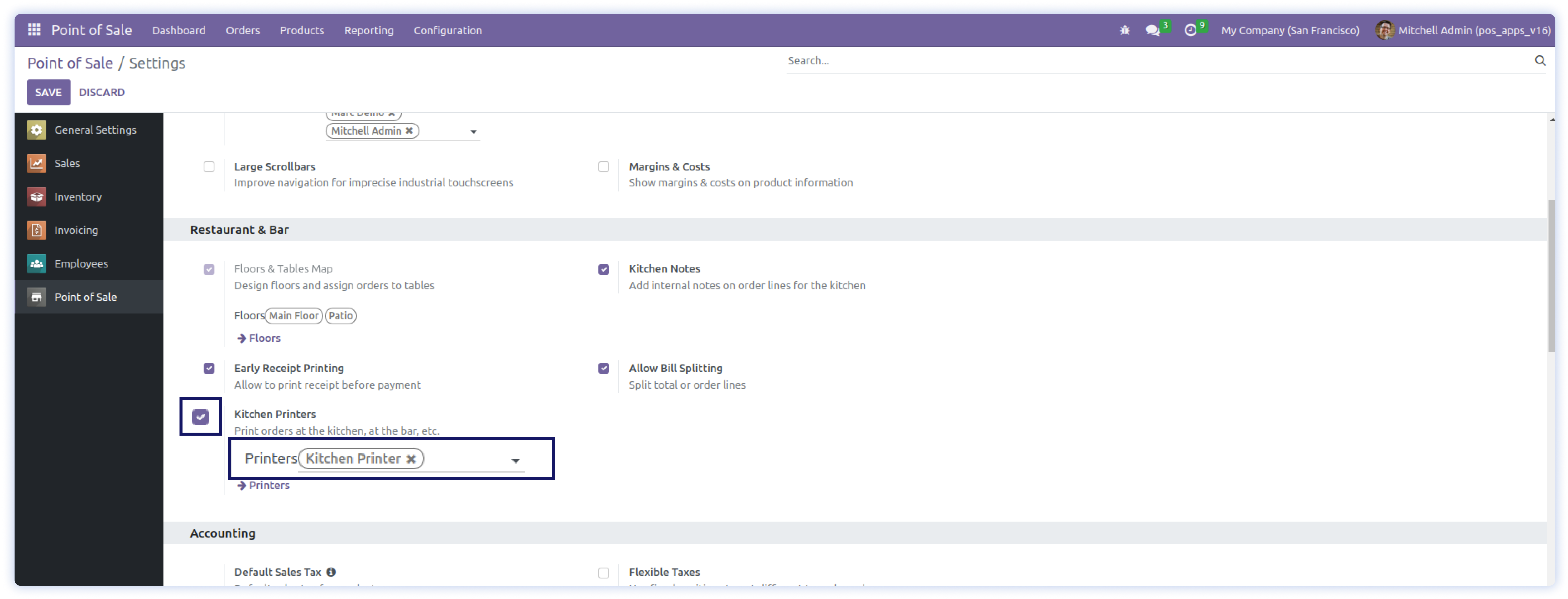Uncheck Early Receipt Printing
The image size is (1568, 599).
click(209, 368)
